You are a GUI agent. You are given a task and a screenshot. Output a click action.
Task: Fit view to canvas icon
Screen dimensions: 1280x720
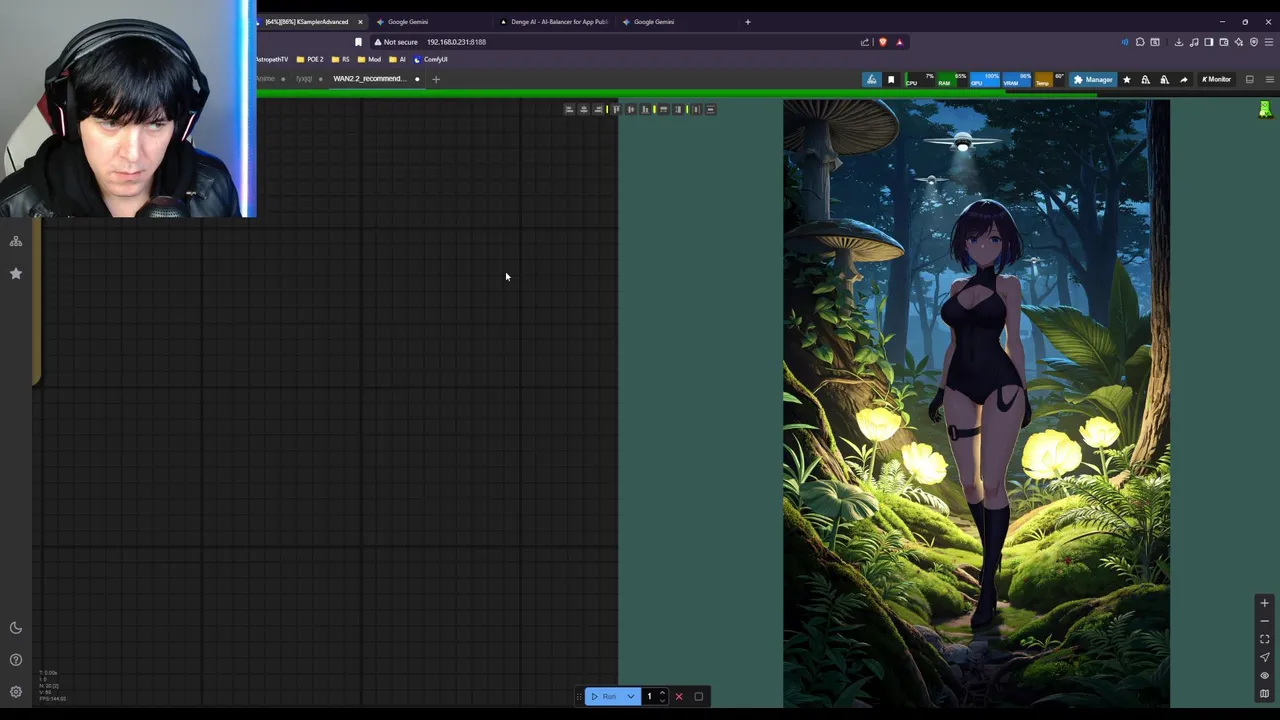(x=1264, y=639)
